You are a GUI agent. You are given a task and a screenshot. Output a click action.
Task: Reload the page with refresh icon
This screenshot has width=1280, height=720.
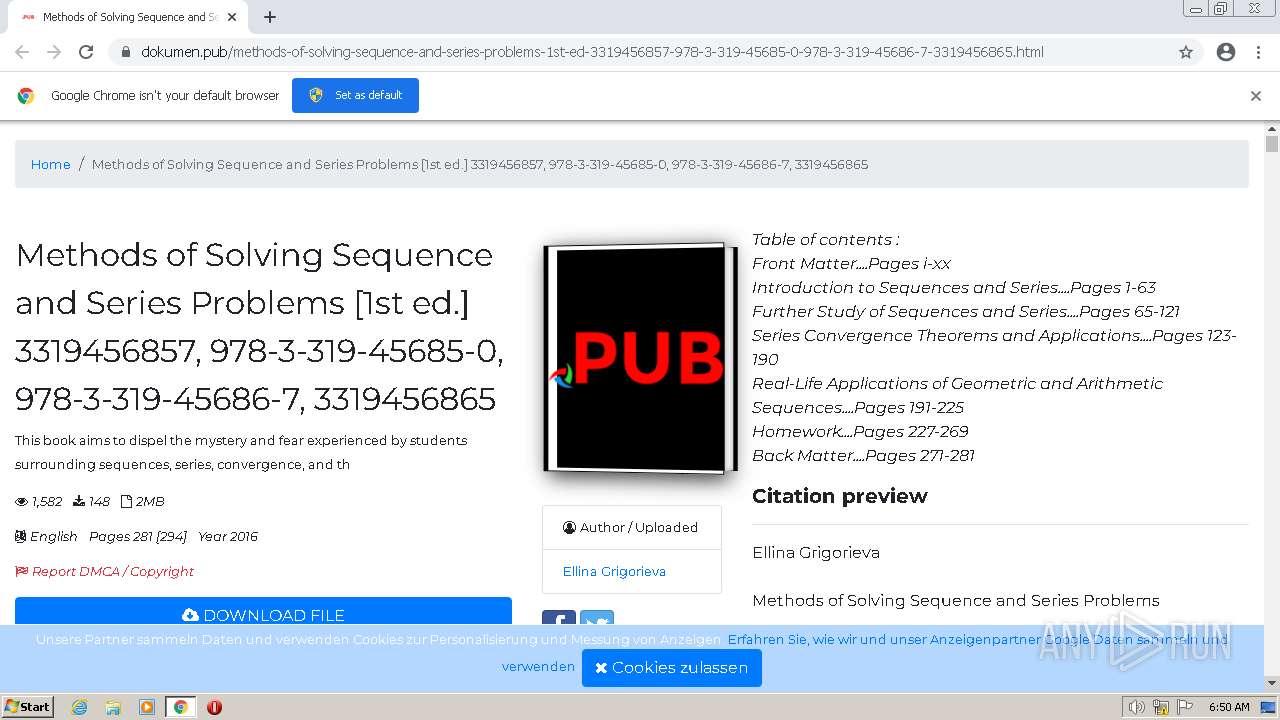pos(86,52)
